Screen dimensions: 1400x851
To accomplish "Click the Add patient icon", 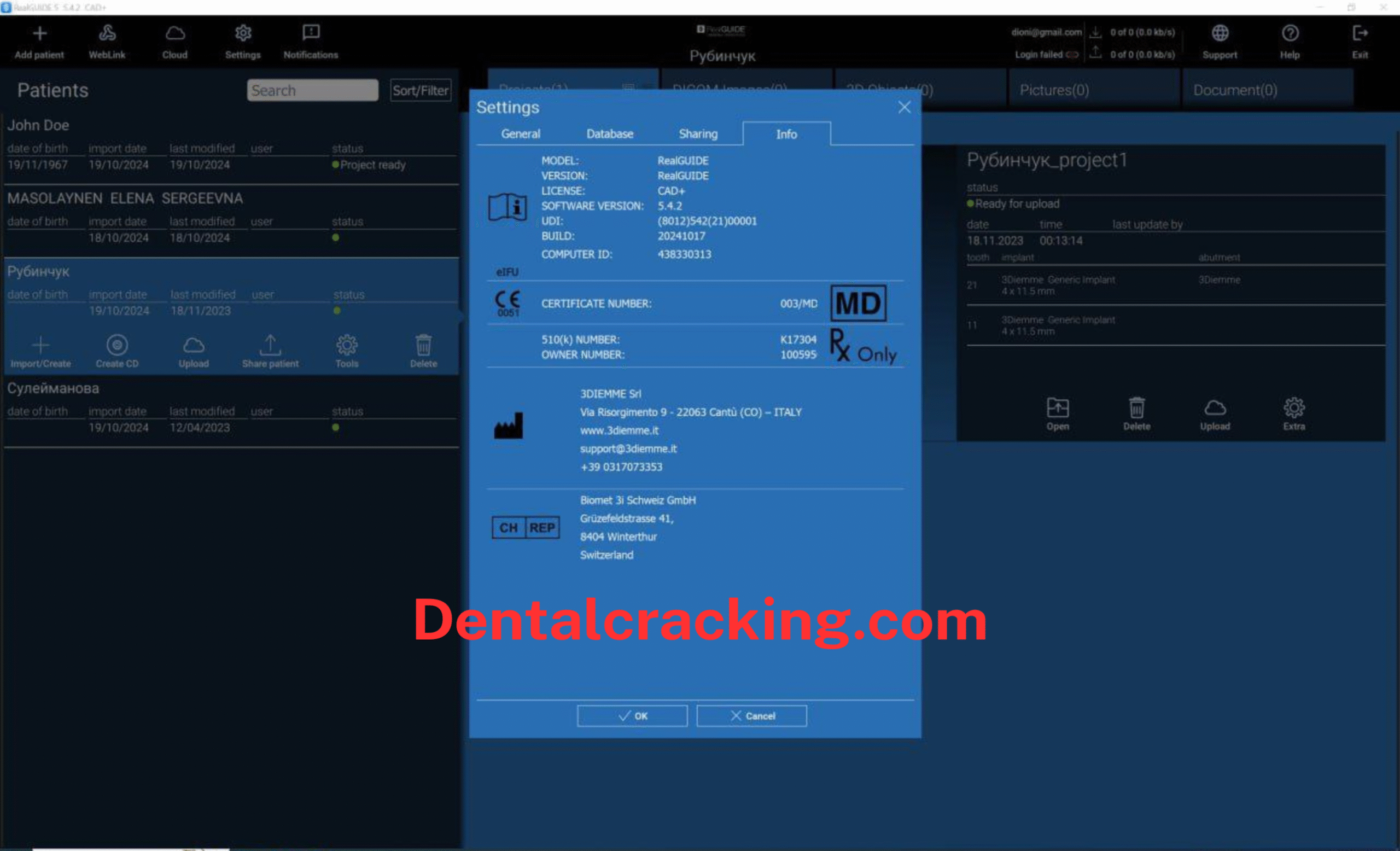I will pyautogui.click(x=39, y=33).
